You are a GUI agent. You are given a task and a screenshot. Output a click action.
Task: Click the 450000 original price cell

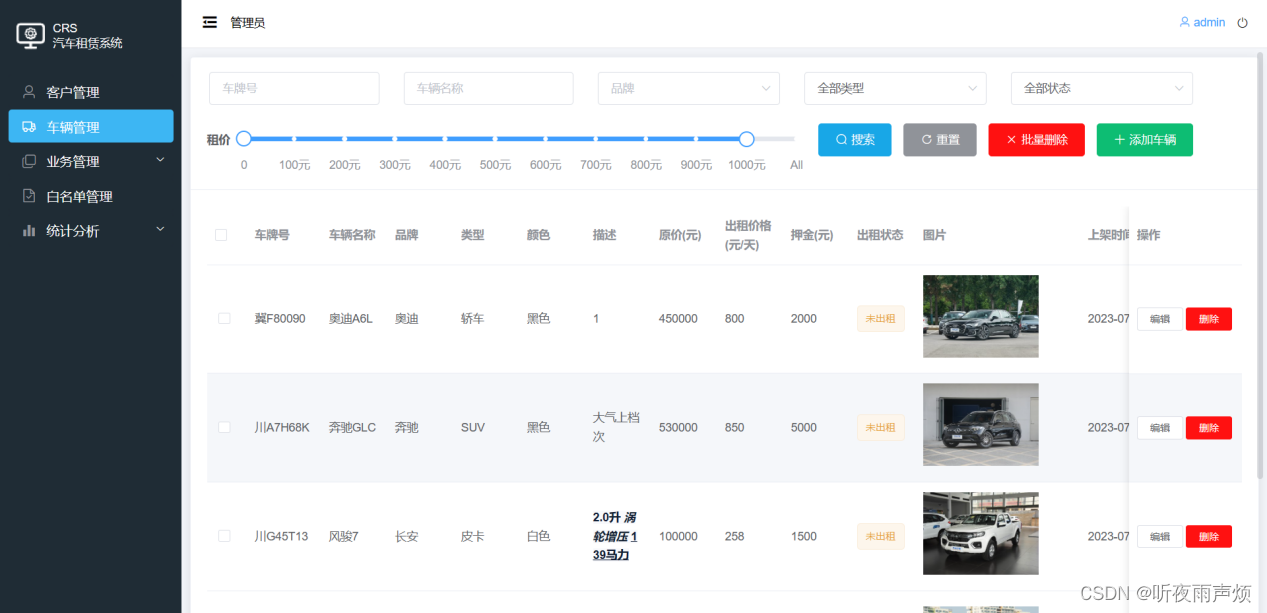tap(678, 318)
